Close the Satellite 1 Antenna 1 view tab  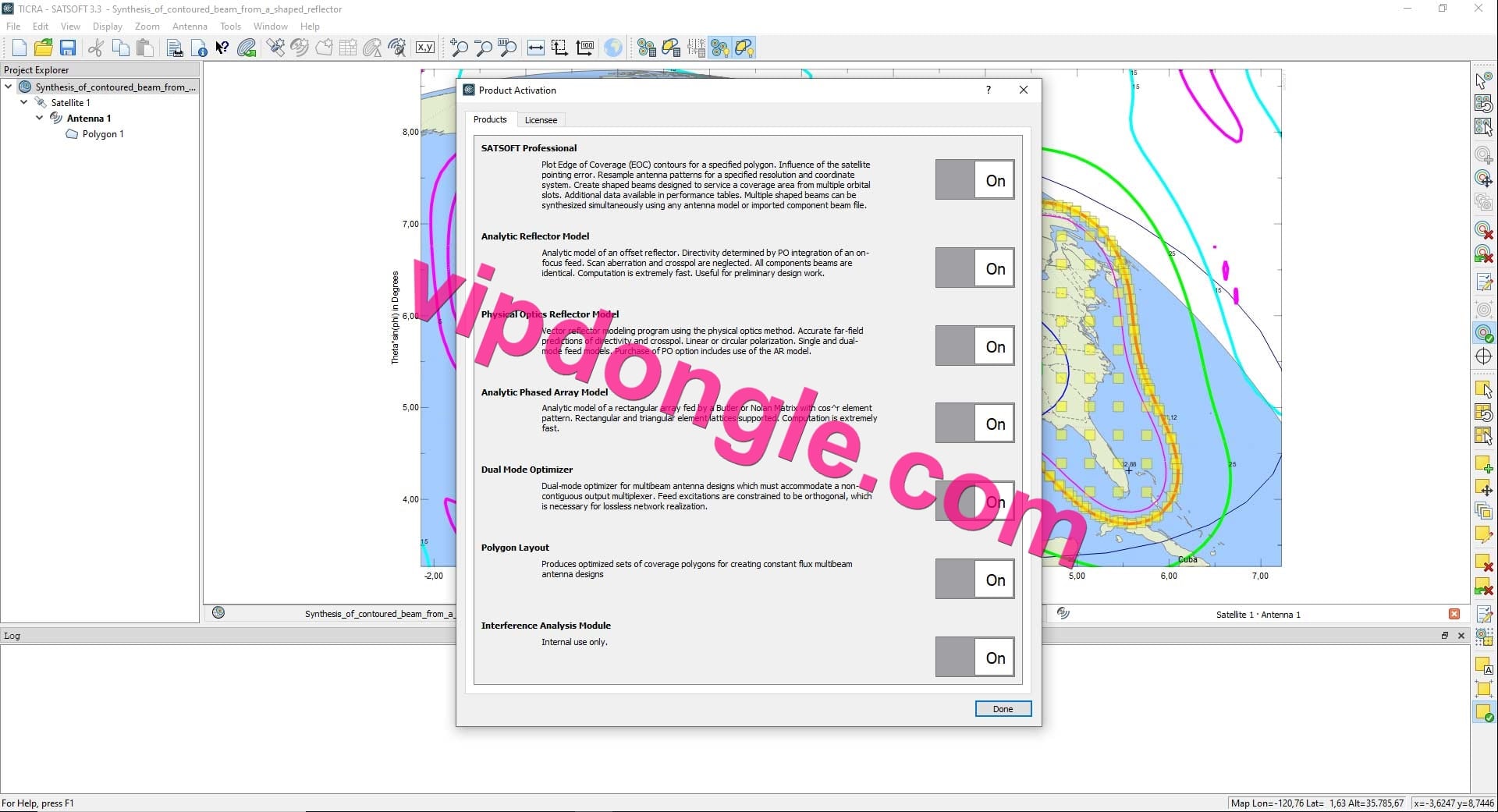[1454, 614]
